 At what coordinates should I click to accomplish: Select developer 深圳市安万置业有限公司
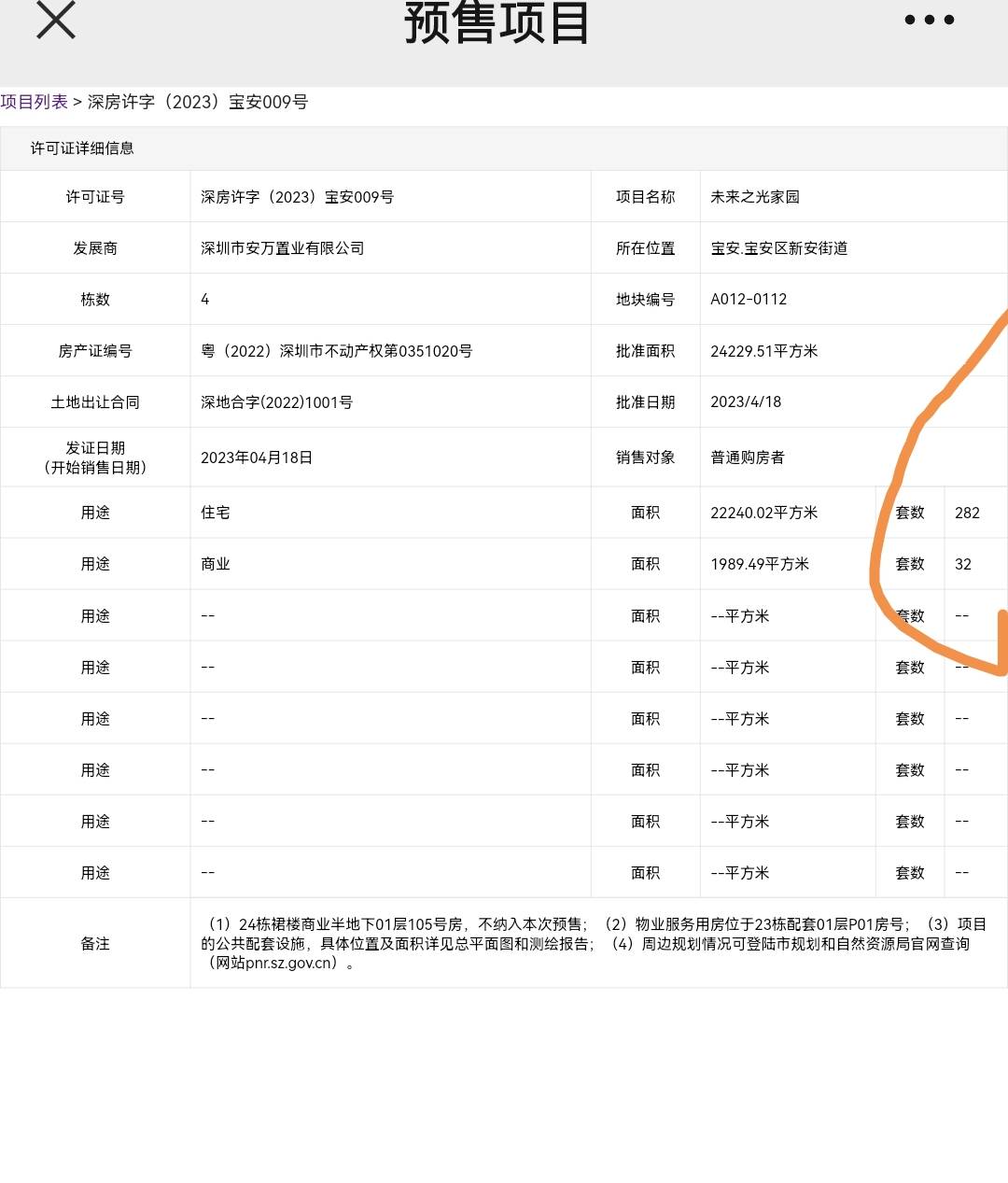pyautogui.click(x=283, y=248)
